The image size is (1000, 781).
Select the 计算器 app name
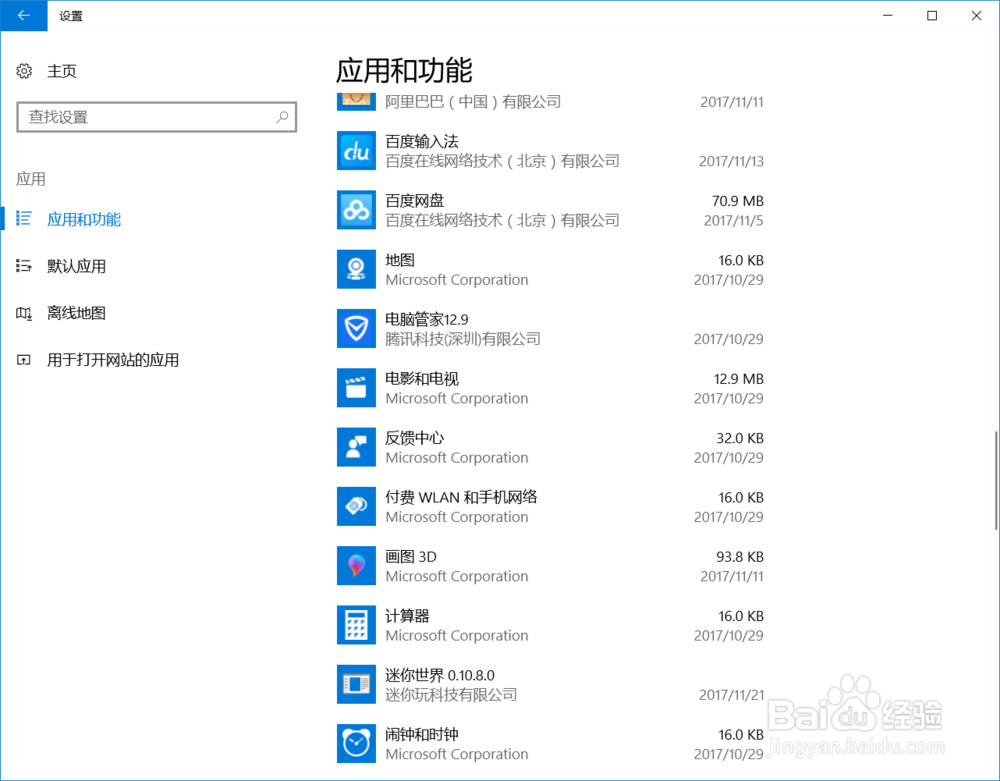[407, 615]
